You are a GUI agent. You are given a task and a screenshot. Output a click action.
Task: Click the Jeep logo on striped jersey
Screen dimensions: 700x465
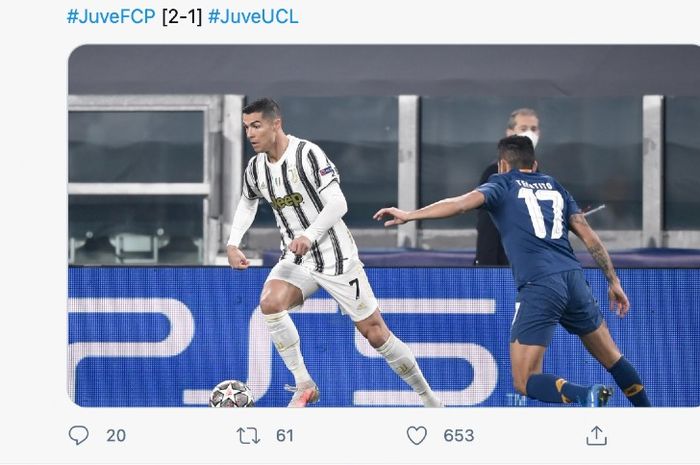pos(288,201)
